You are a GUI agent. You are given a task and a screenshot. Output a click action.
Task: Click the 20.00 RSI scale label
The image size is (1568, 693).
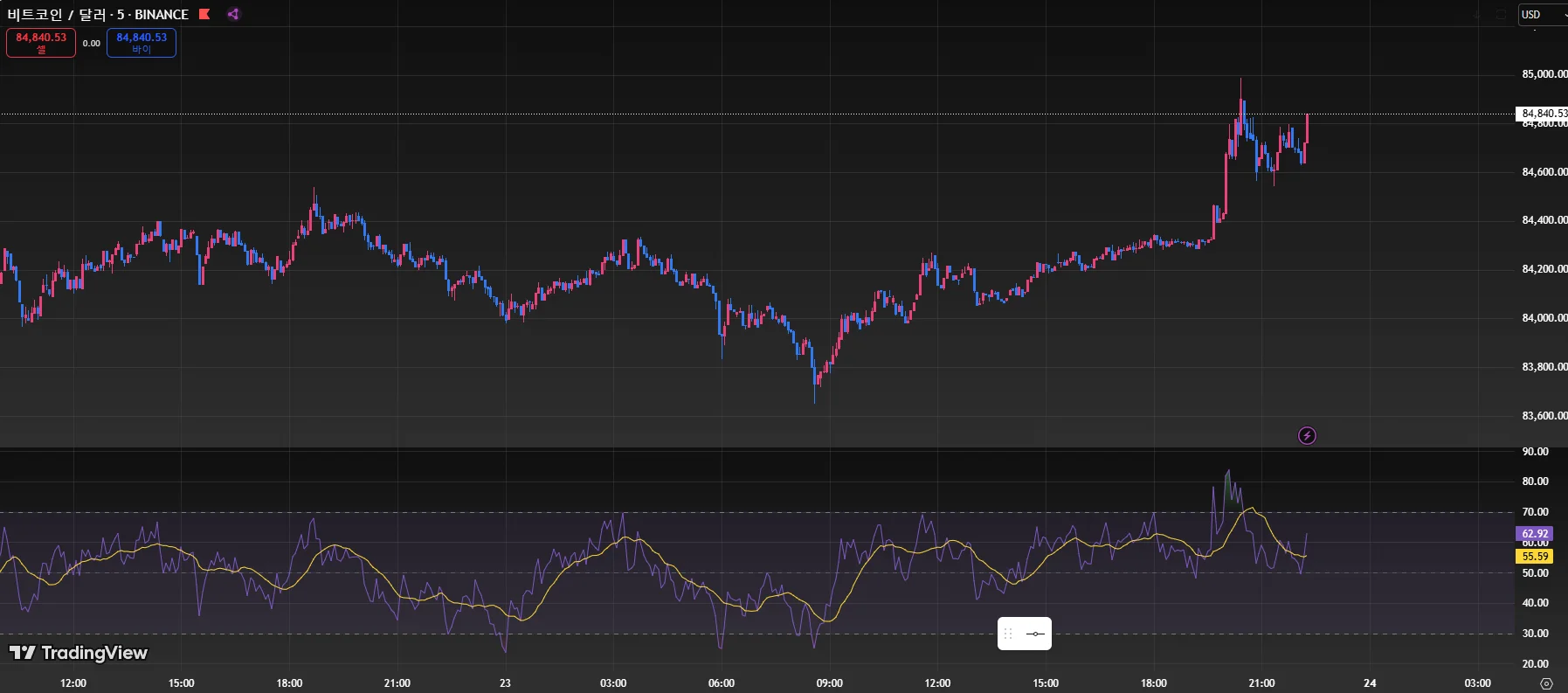pyautogui.click(x=1535, y=664)
